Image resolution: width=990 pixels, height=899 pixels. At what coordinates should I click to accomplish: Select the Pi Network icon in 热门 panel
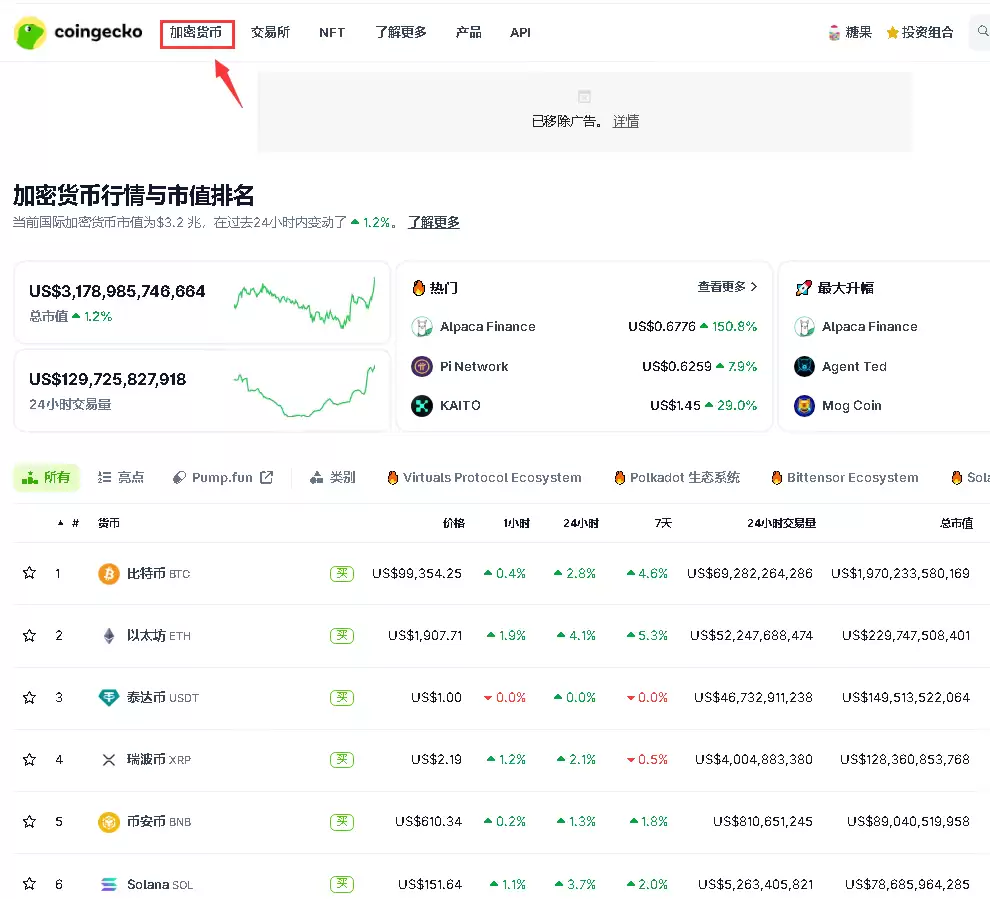point(421,366)
